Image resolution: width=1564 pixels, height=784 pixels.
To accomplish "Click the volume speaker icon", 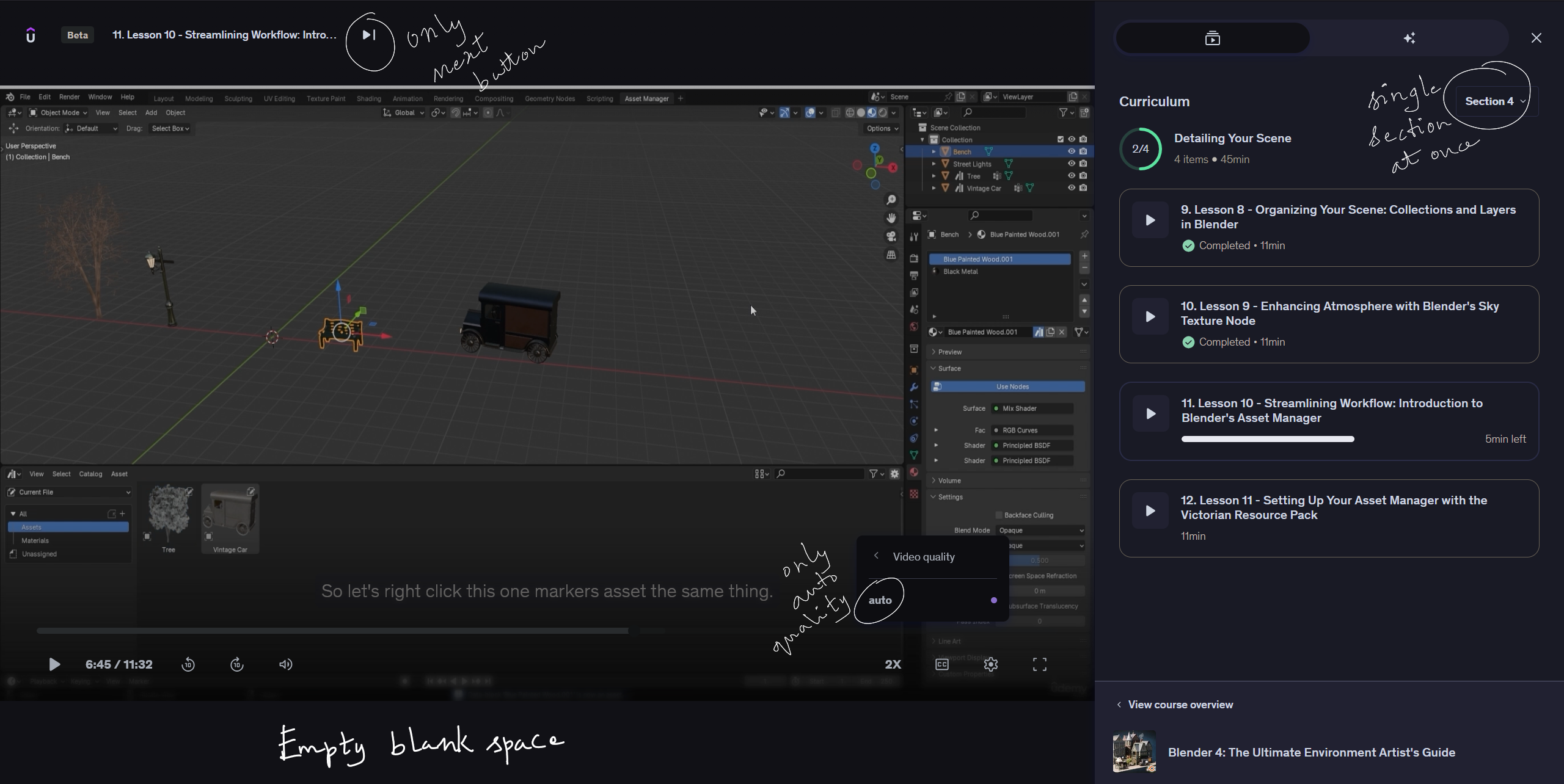I will point(285,664).
